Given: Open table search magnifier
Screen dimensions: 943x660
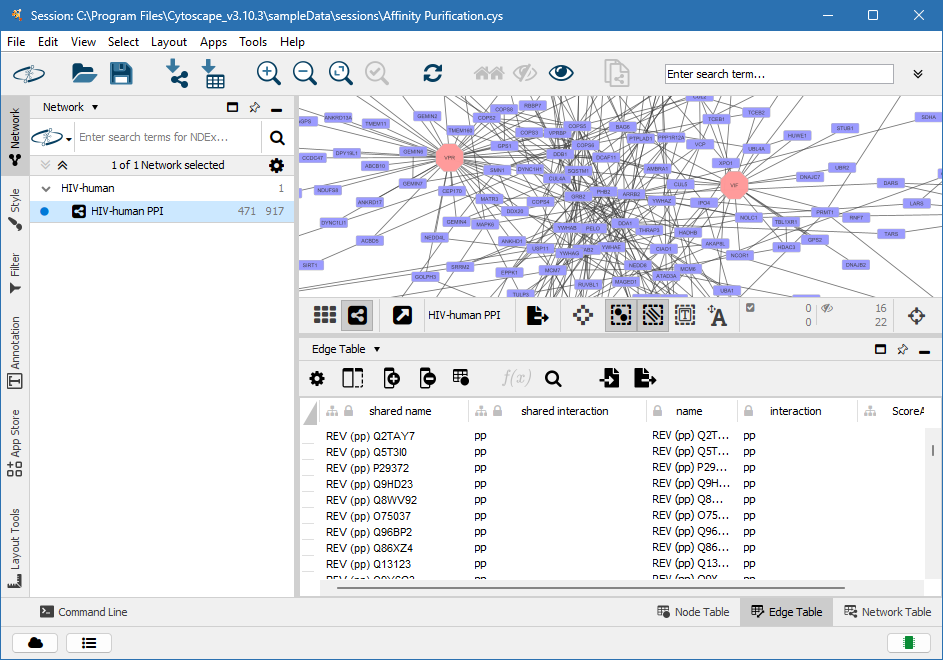Looking at the screenshot, I should (553, 378).
